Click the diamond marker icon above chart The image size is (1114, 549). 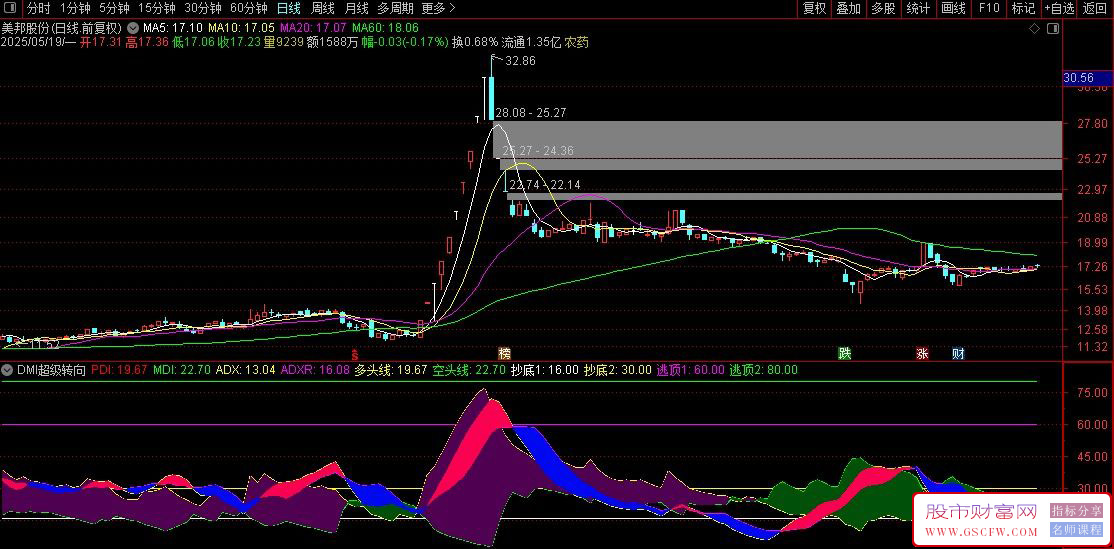point(1034,28)
